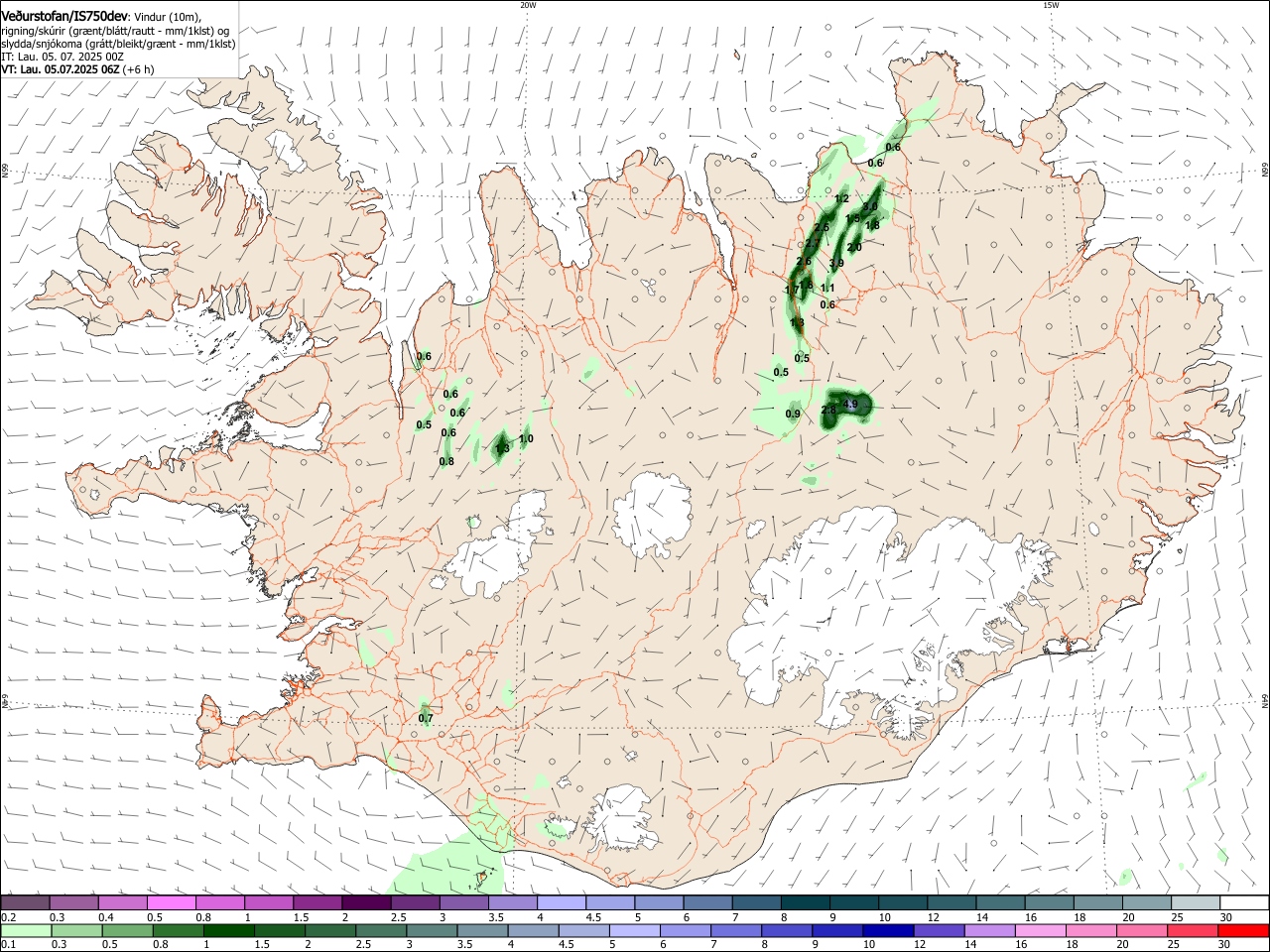Select the '2.0' precipitation value on the map
The image size is (1270, 952).
pos(854,247)
